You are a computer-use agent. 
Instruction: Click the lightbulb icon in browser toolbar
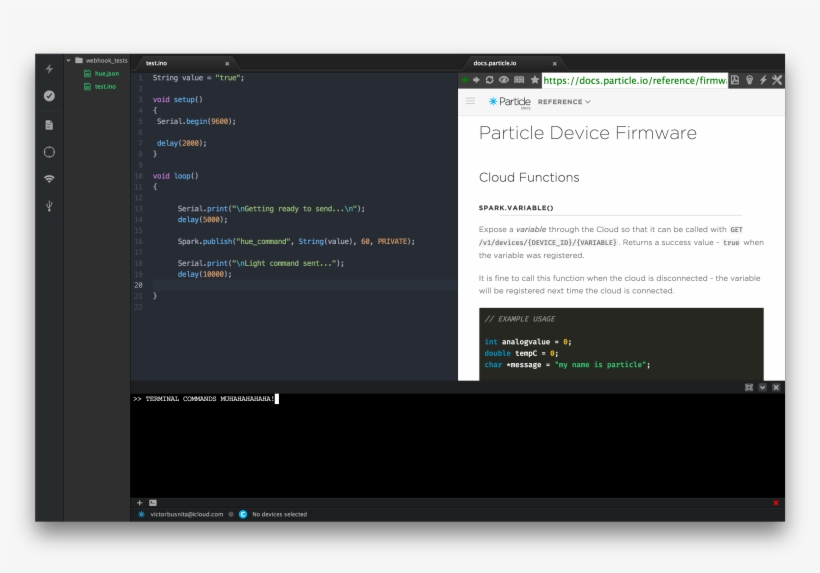pos(749,80)
